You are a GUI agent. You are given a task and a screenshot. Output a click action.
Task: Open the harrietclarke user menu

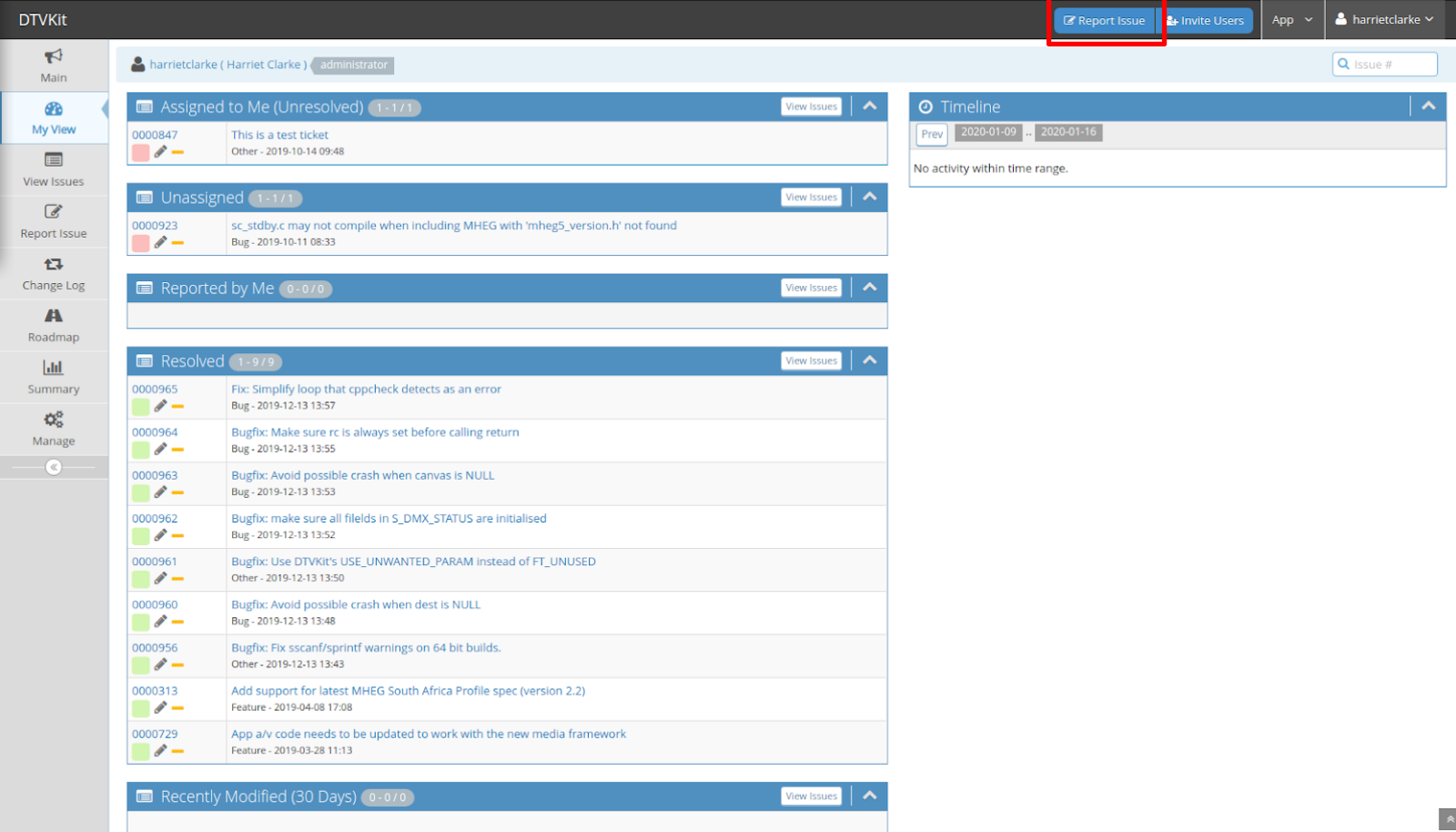click(1384, 20)
